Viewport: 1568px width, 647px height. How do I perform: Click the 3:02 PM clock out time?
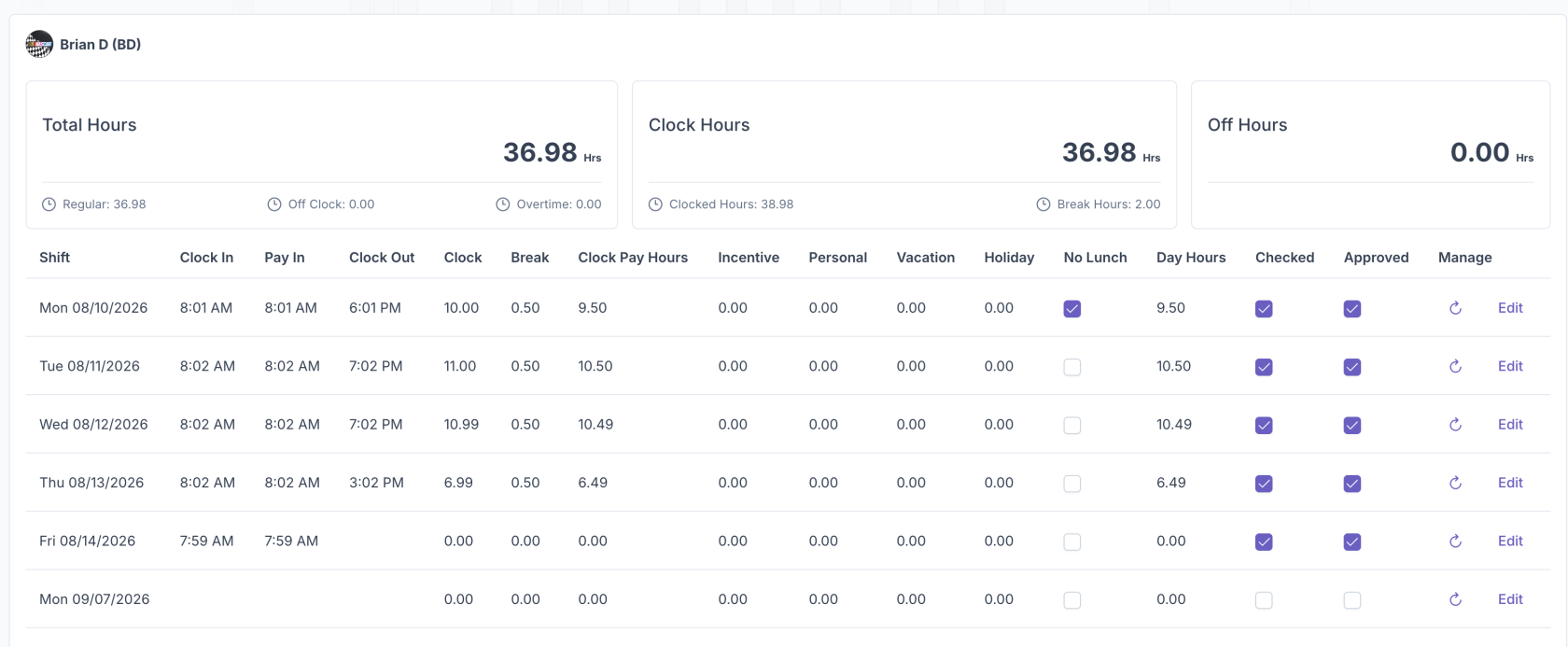376,483
